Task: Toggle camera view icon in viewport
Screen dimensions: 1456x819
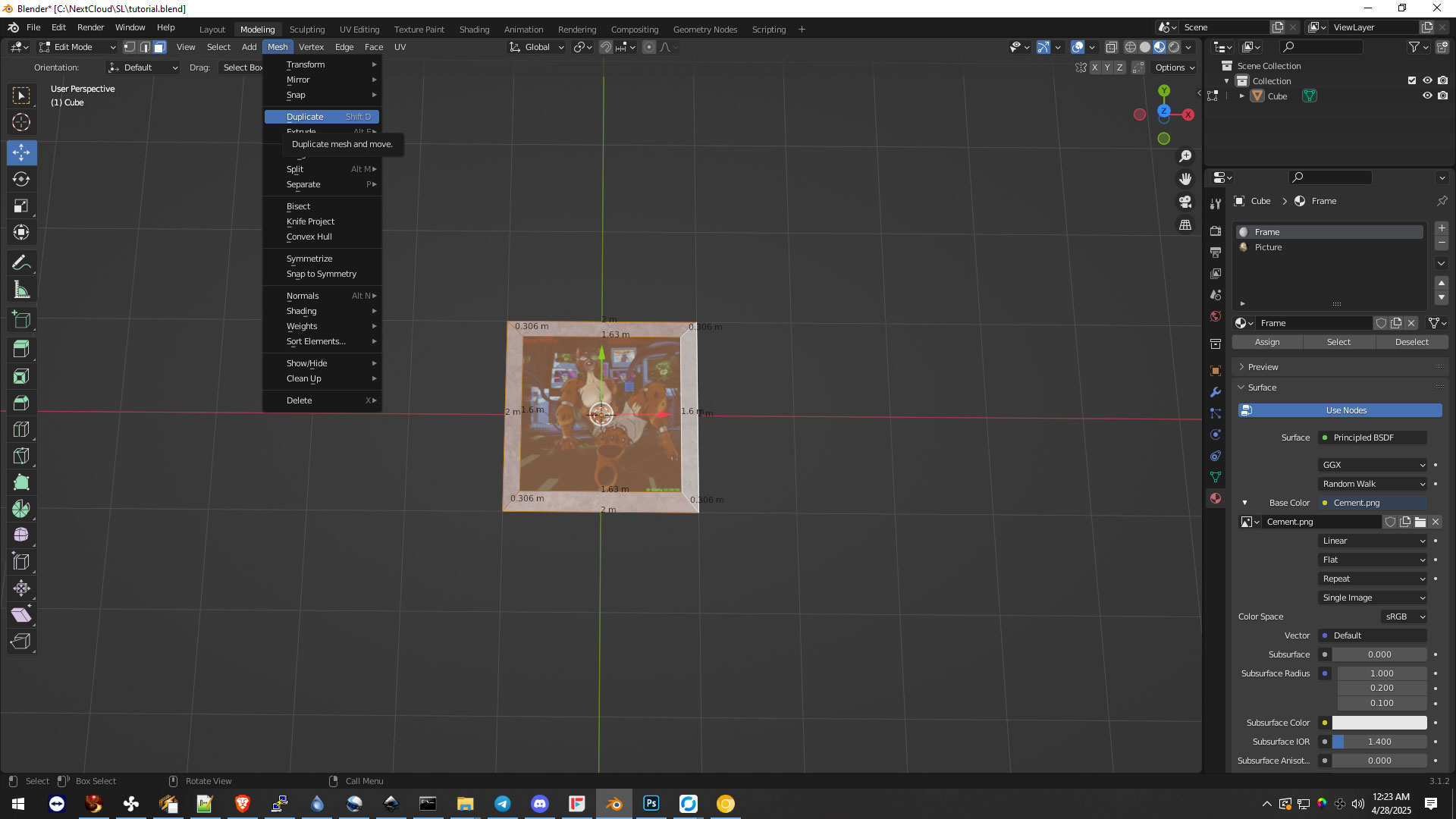Action: pos(1185,202)
